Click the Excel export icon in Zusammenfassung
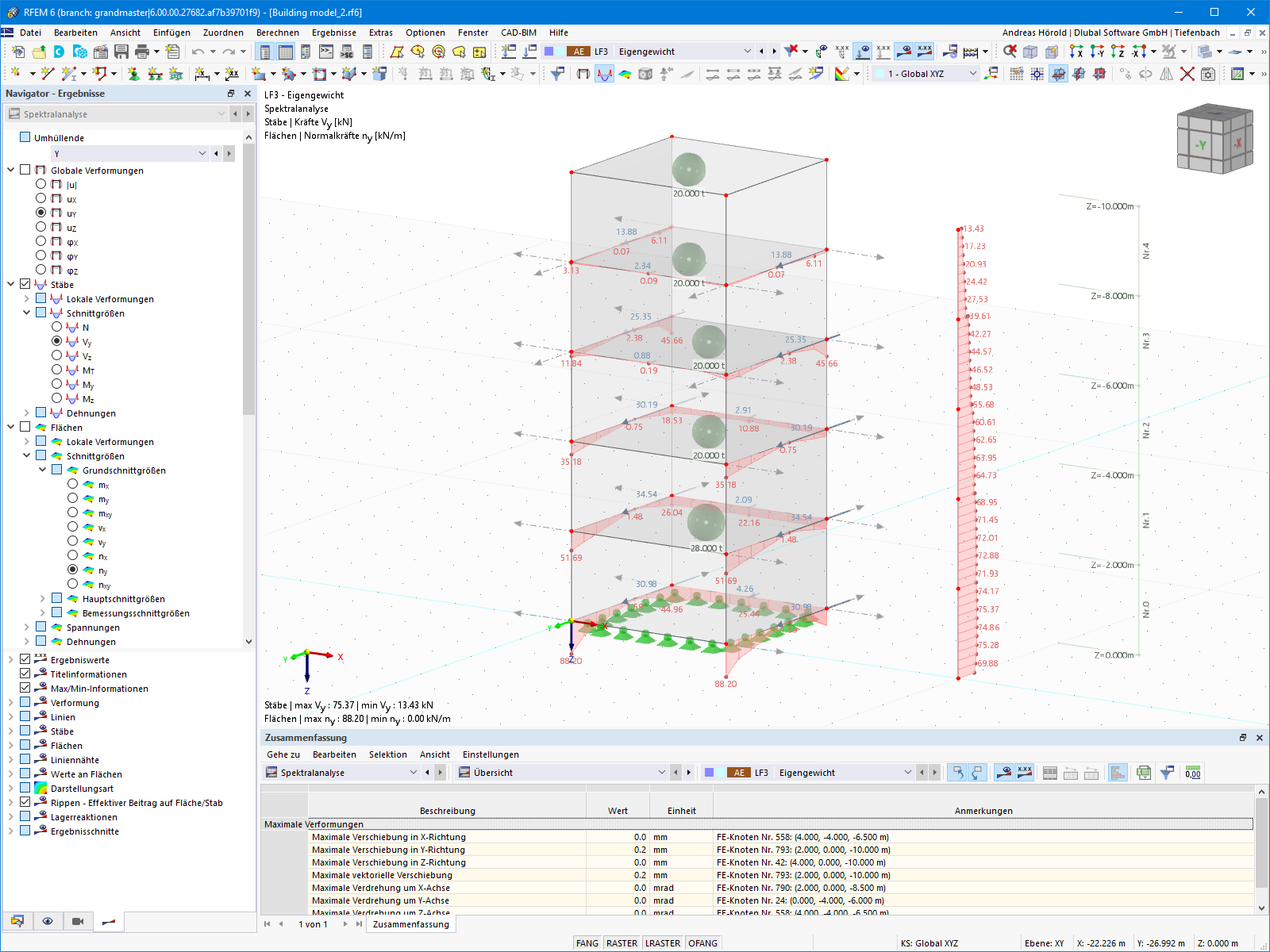Viewport: 1270px width, 952px height. [x=1144, y=773]
